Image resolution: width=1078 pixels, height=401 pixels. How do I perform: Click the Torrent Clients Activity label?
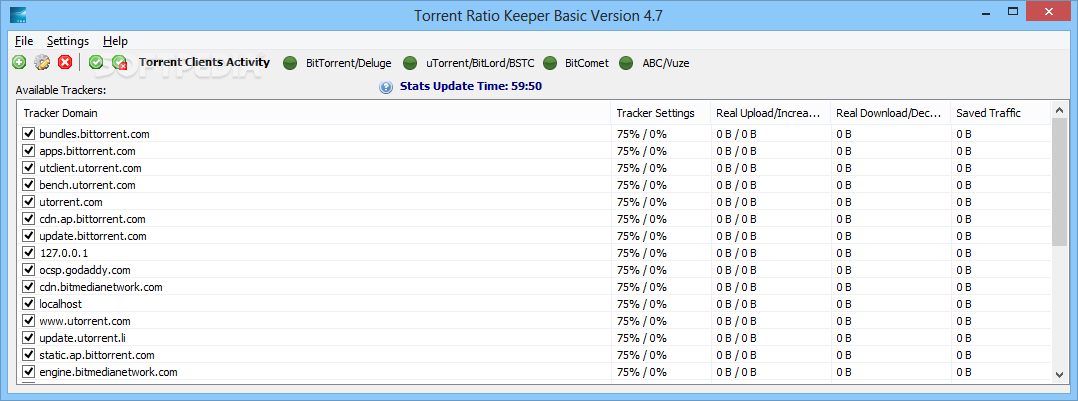[x=204, y=63]
